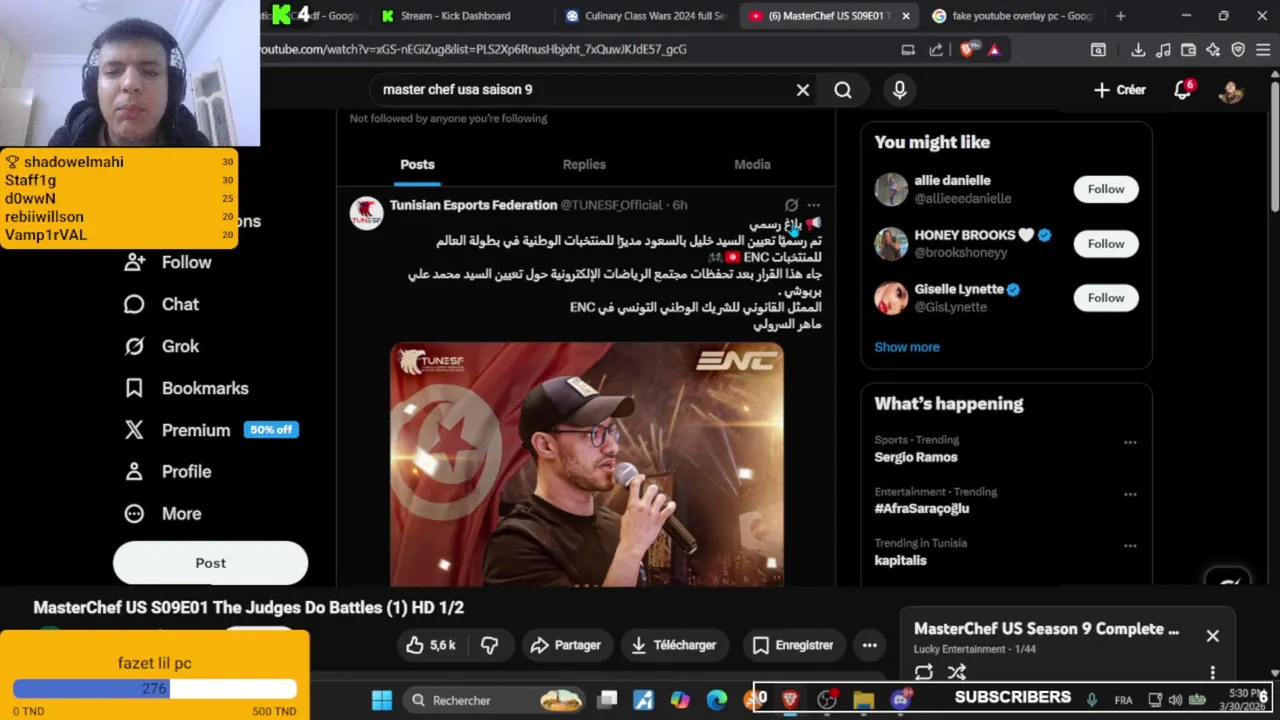
Task: Open Brave playlist music note icon
Action: 1163,49
